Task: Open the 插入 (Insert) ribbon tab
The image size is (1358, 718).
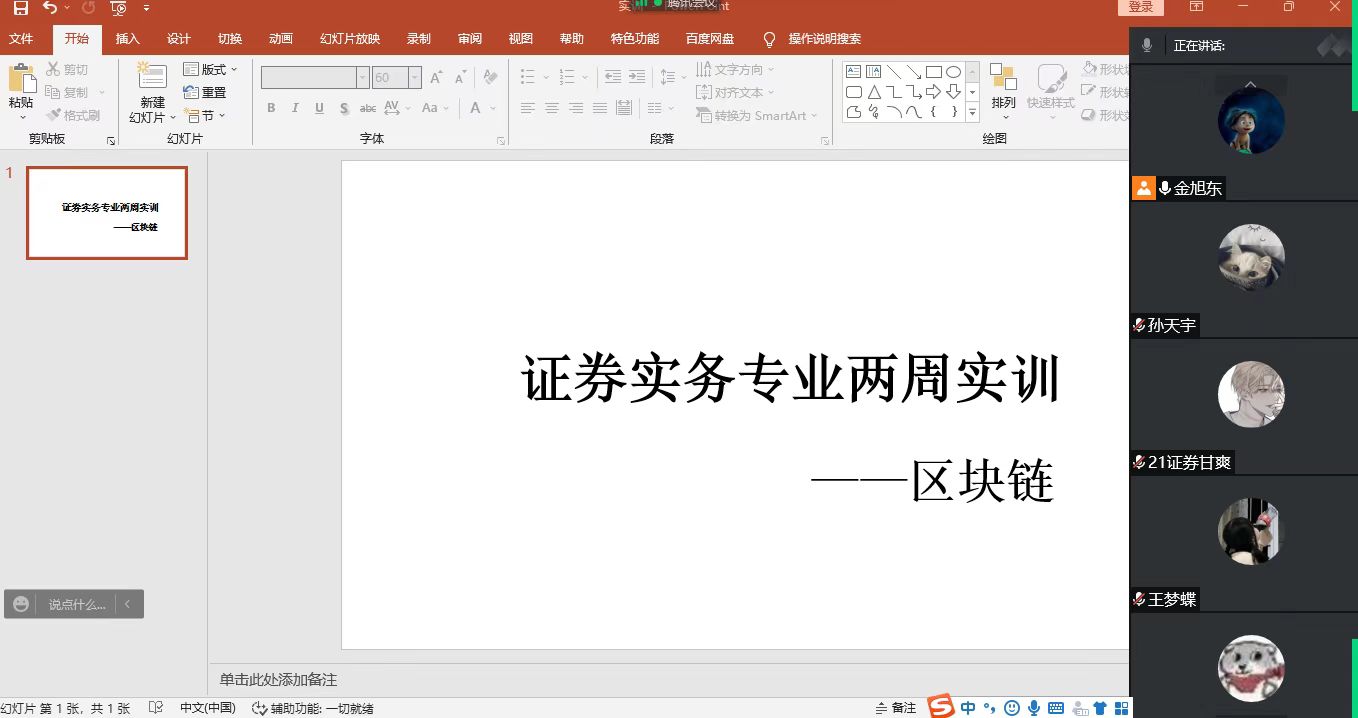Action: pyautogui.click(x=127, y=39)
